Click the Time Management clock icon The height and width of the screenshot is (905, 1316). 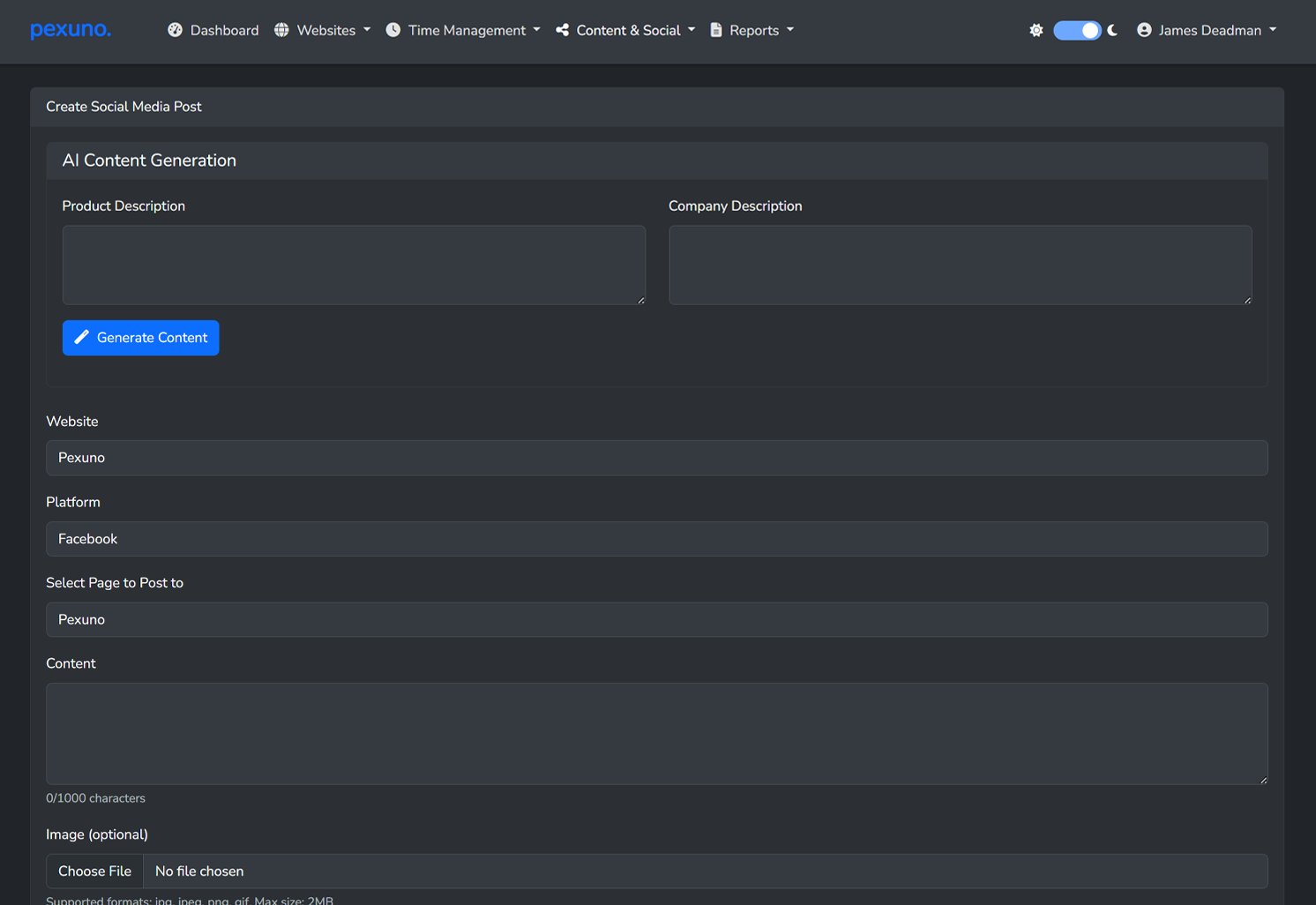pos(393,30)
